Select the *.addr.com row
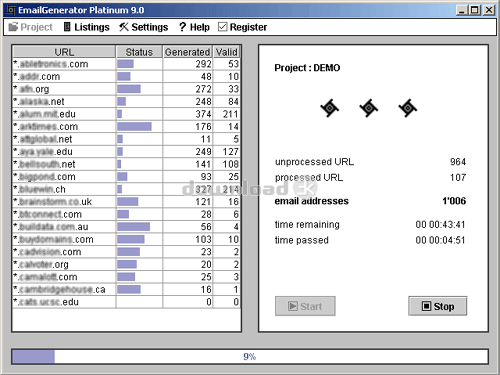500x375 pixels. [126, 77]
